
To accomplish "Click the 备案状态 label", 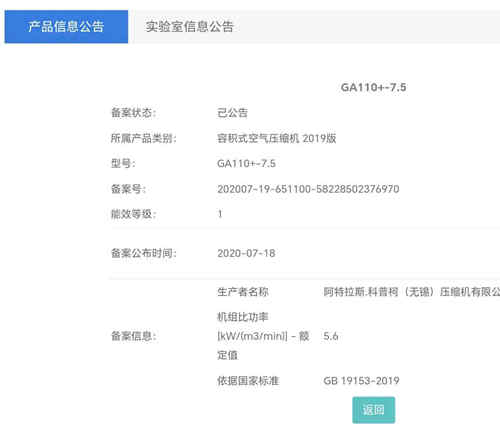I will [133, 113].
